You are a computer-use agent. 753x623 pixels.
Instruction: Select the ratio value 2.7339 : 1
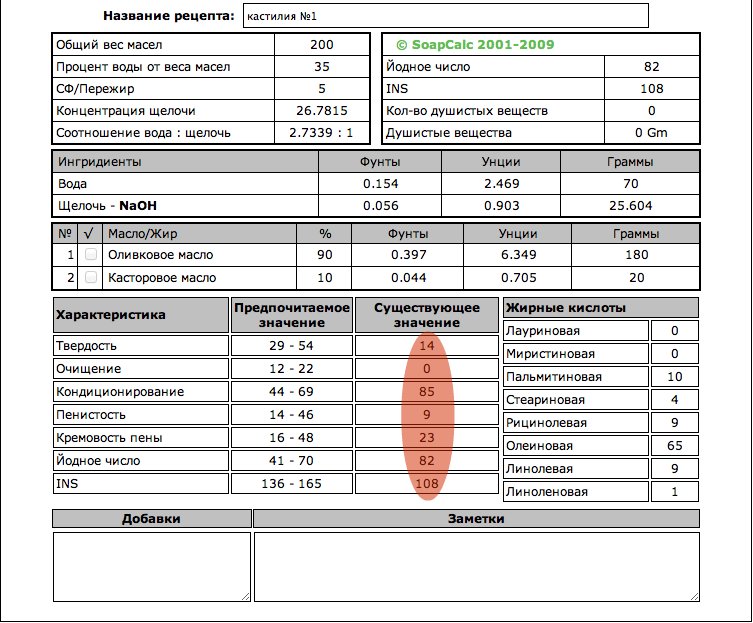click(321, 133)
